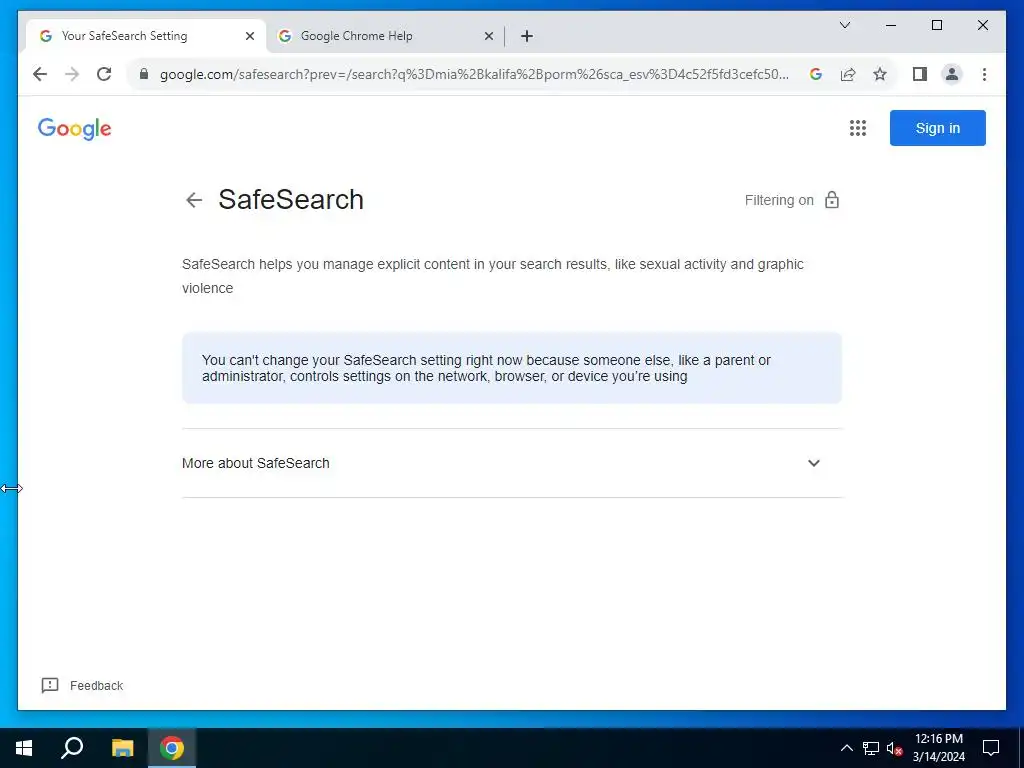Click the Filtering on status text

coord(779,200)
